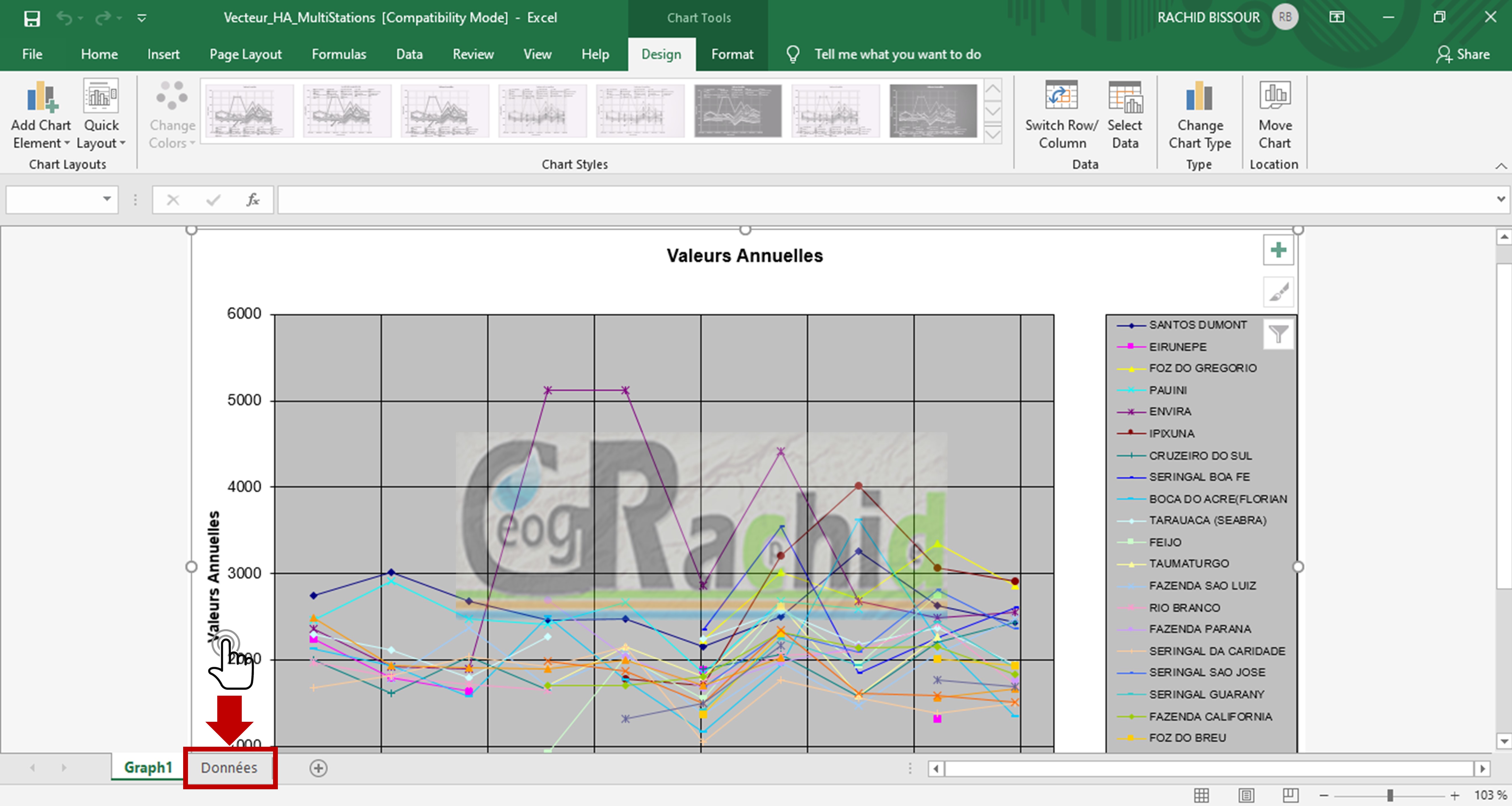Open Ribbon Display Options
The width and height of the screenshot is (1512, 806).
click(x=1337, y=17)
